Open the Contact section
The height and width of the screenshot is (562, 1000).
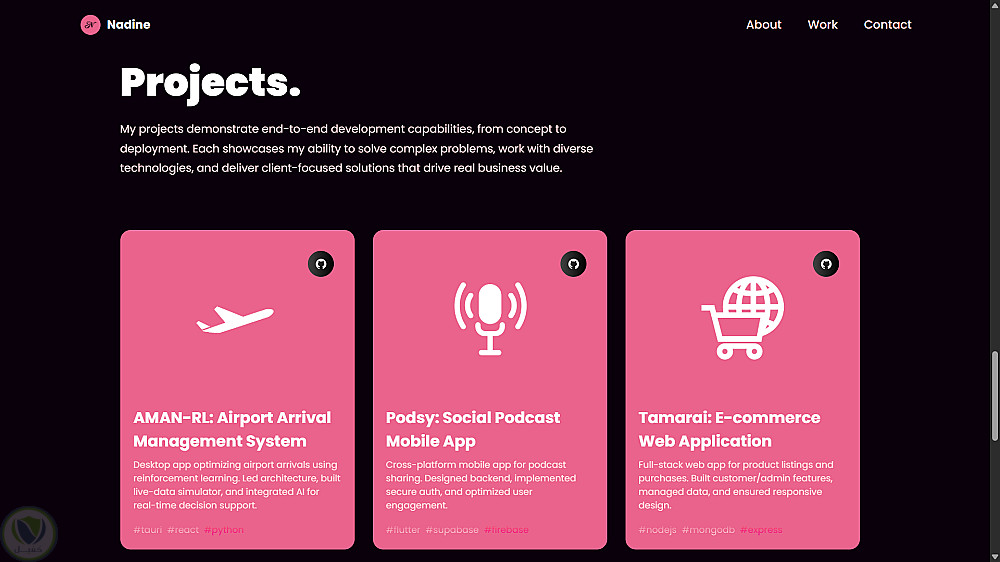(x=888, y=25)
